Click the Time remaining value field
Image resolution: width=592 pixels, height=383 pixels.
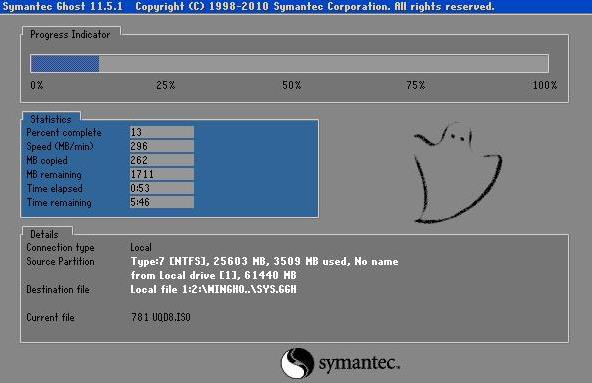tap(162, 202)
